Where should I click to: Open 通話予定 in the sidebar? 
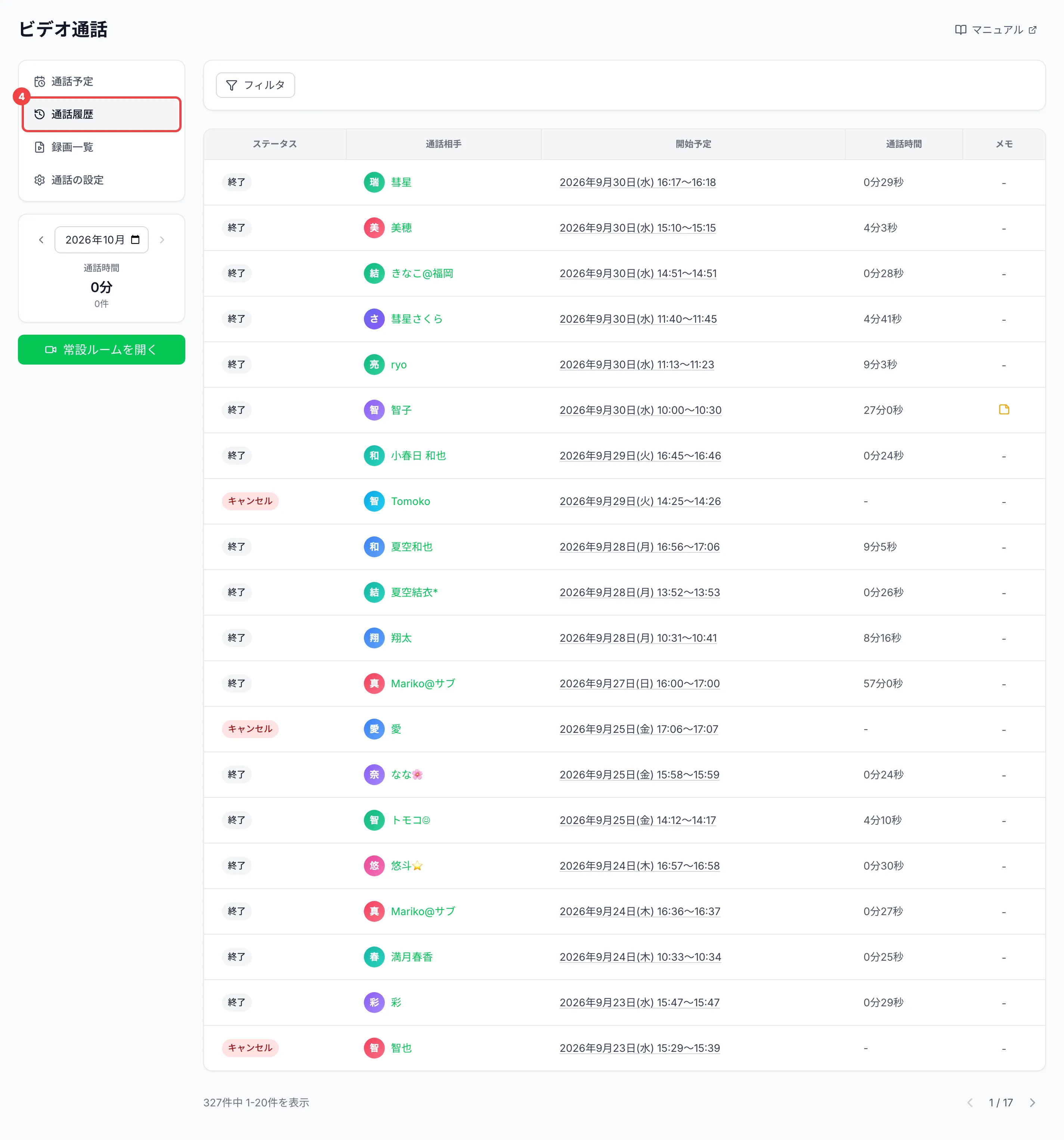click(x=102, y=81)
